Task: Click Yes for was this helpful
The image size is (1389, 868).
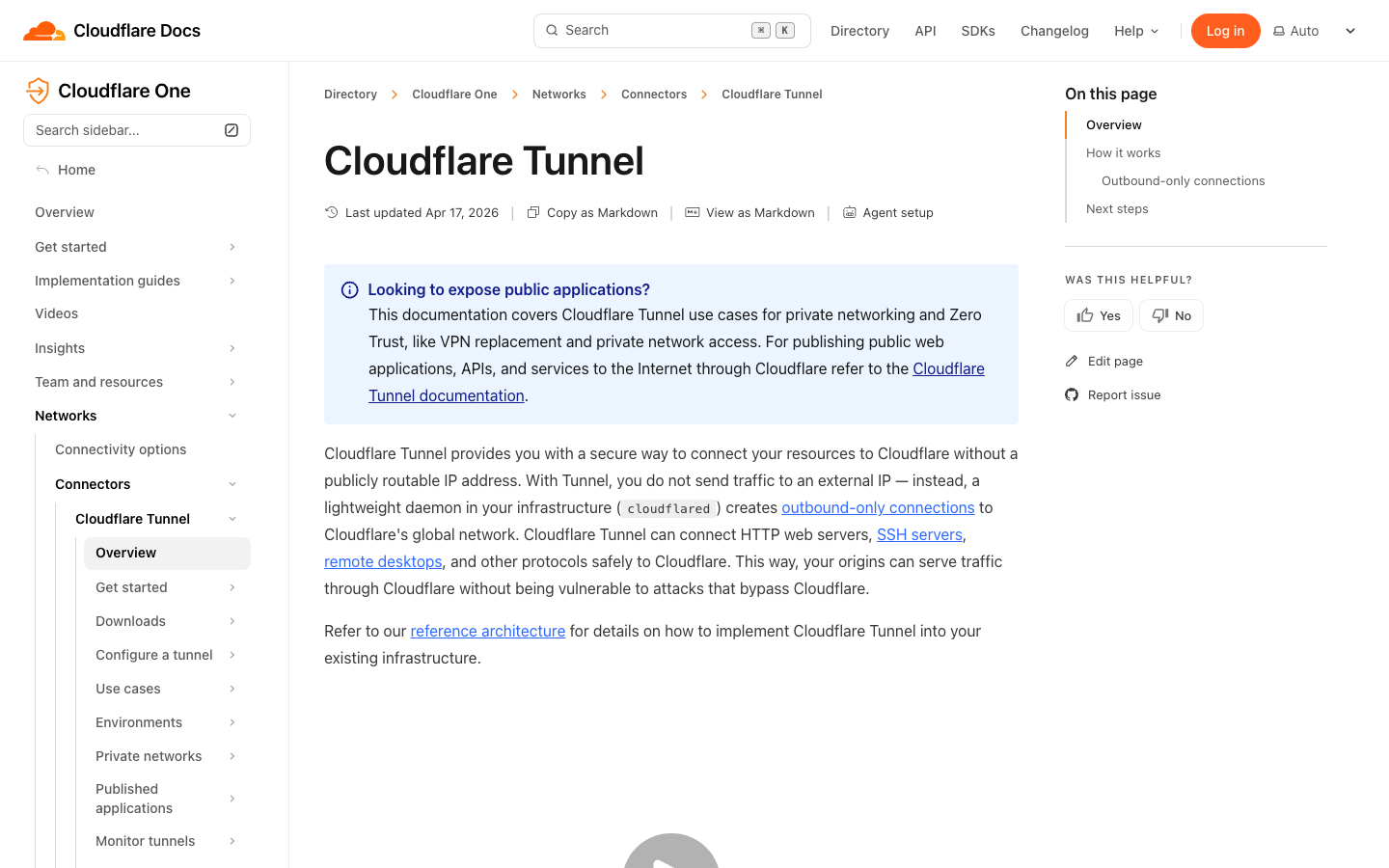Action: 1099,315
